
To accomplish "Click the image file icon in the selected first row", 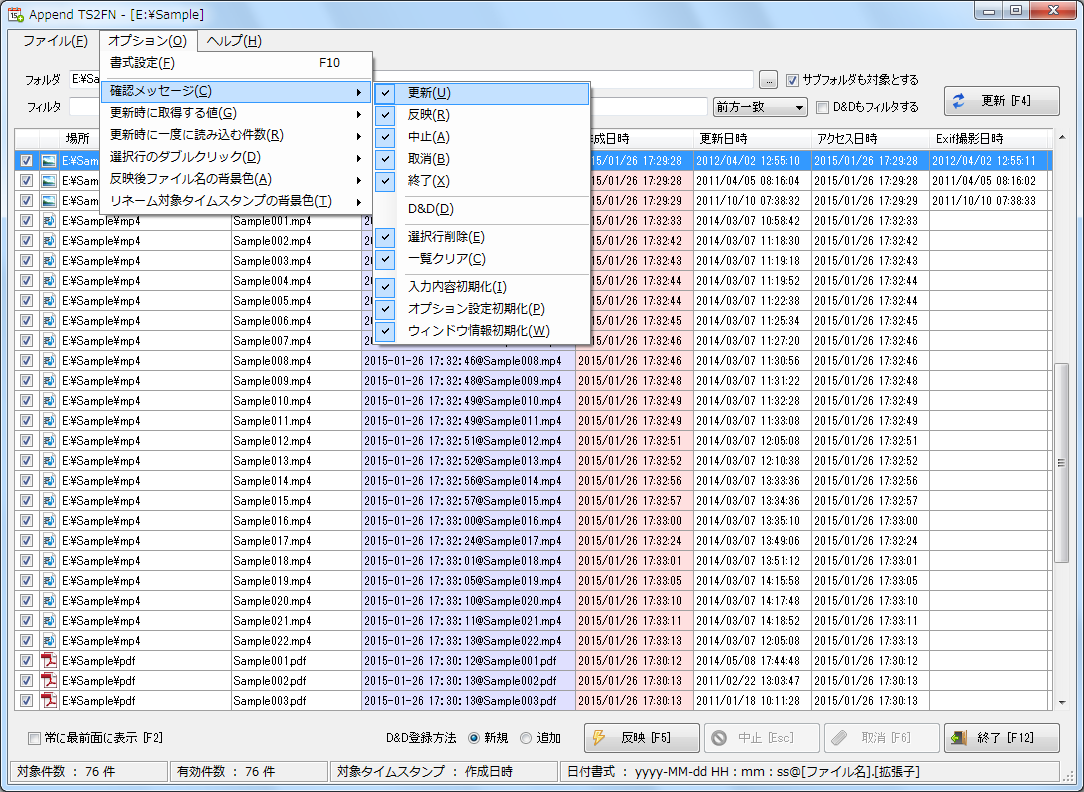I will (x=48, y=161).
